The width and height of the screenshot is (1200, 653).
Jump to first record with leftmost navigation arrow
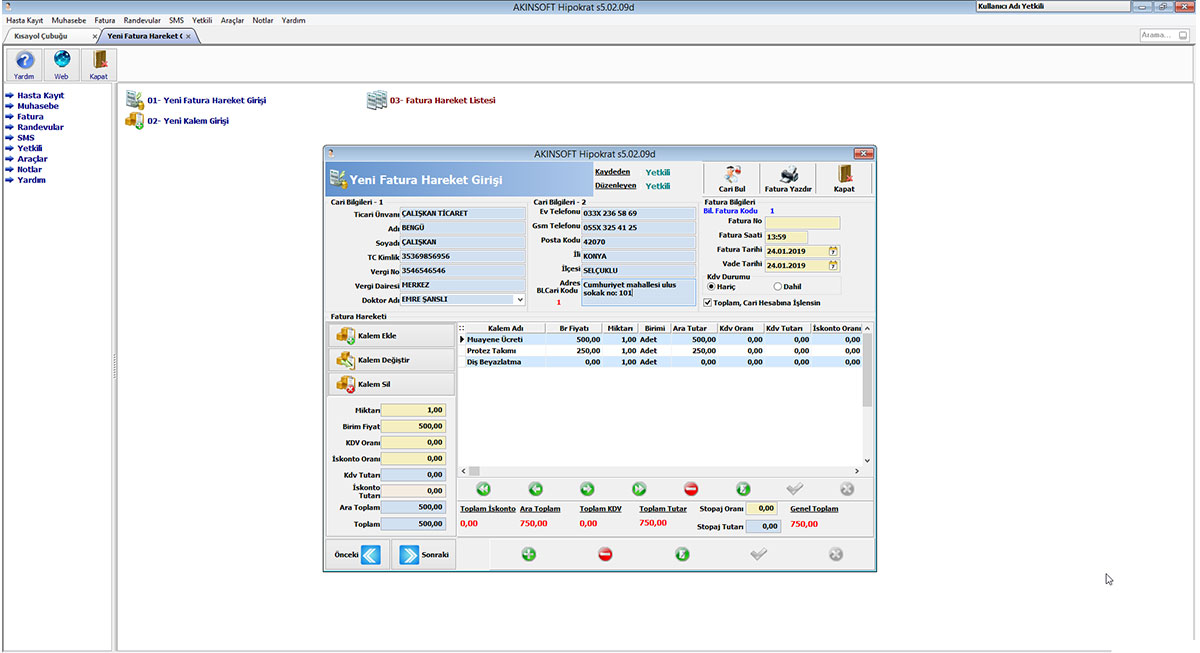click(484, 488)
